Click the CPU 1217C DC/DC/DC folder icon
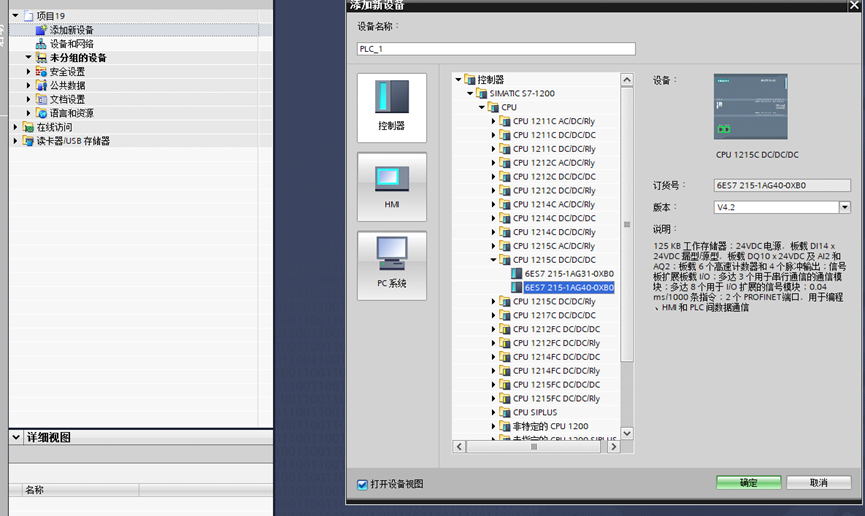This screenshot has width=865, height=516. (504, 315)
